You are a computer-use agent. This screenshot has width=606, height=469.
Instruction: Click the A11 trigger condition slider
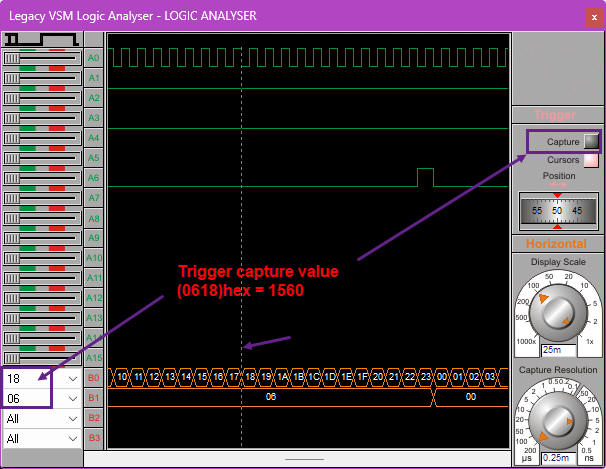coord(42,278)
